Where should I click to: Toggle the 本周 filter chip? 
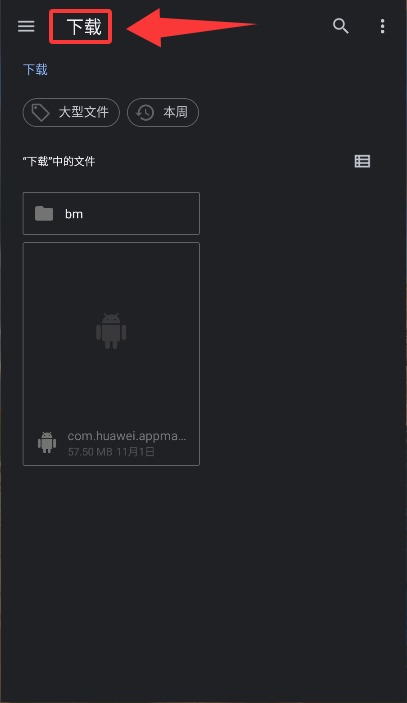(x=163, y=113)
